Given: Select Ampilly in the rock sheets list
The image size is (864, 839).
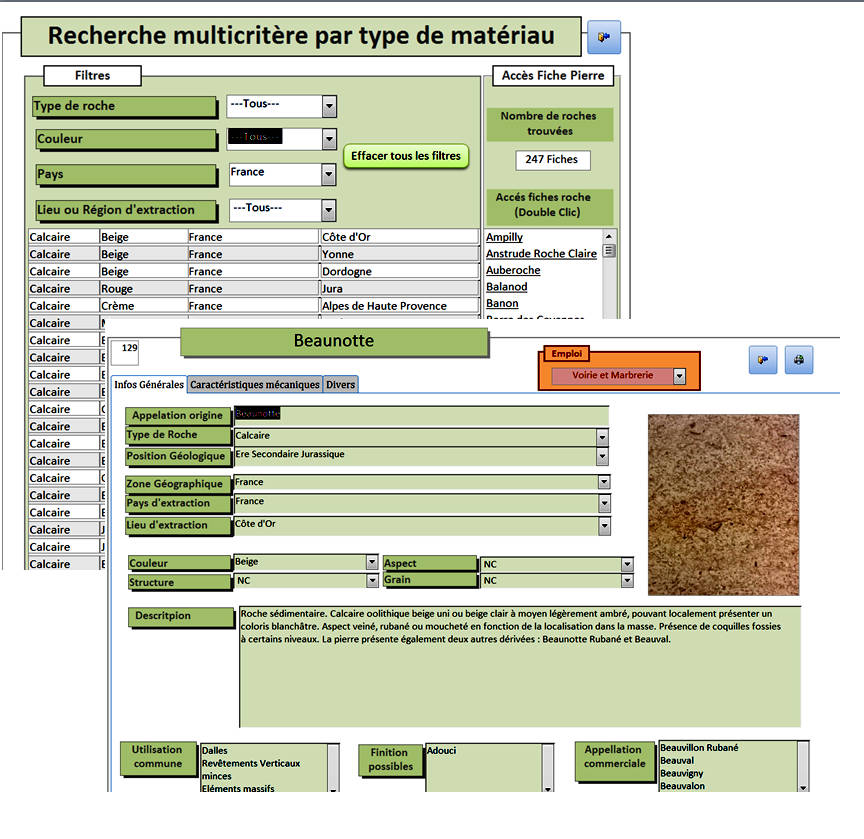Looking at the screenshot, I should [x=504, y=237].
